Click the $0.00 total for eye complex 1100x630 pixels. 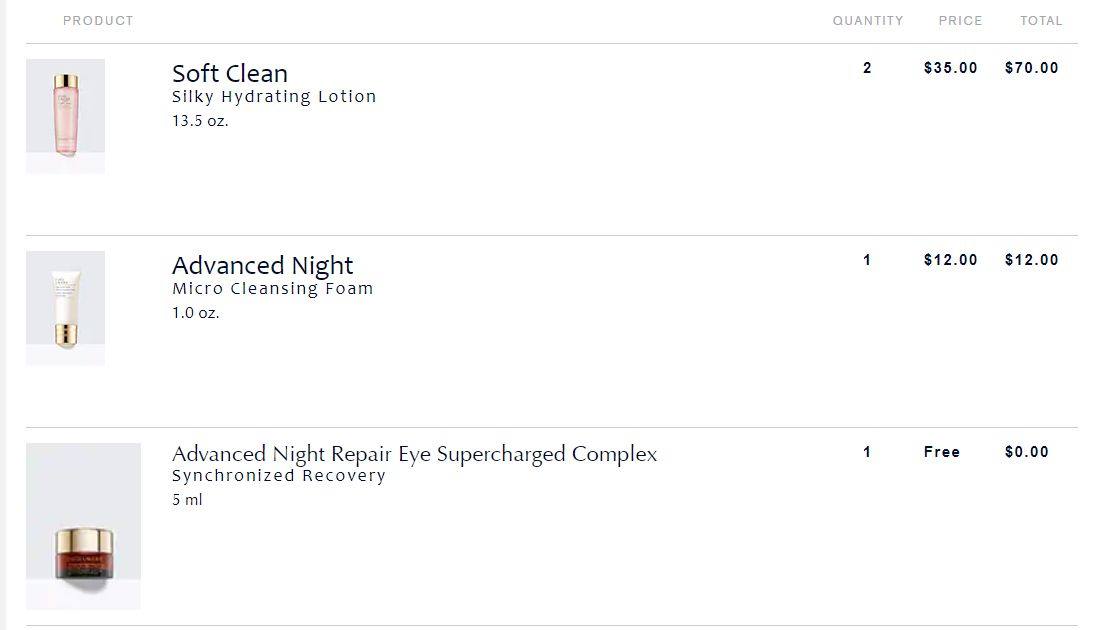(1026, 453)
